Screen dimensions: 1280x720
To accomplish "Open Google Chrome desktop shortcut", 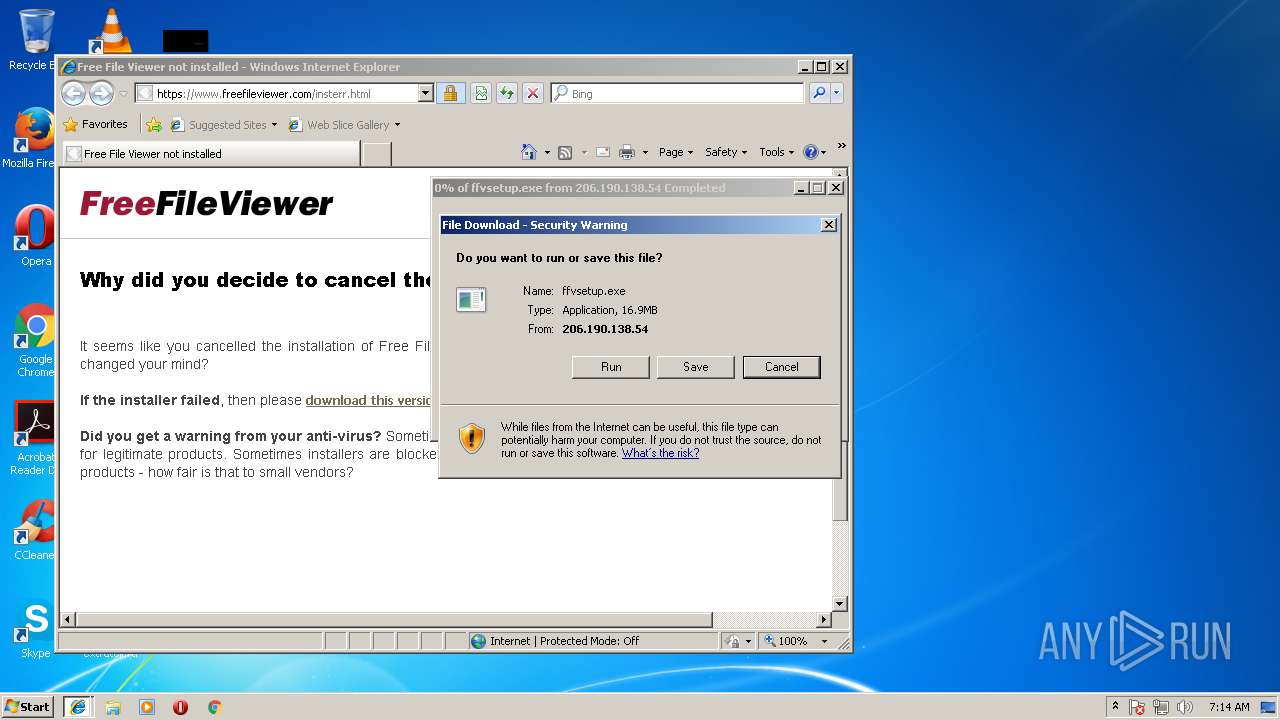I will [x=35, y=340].
